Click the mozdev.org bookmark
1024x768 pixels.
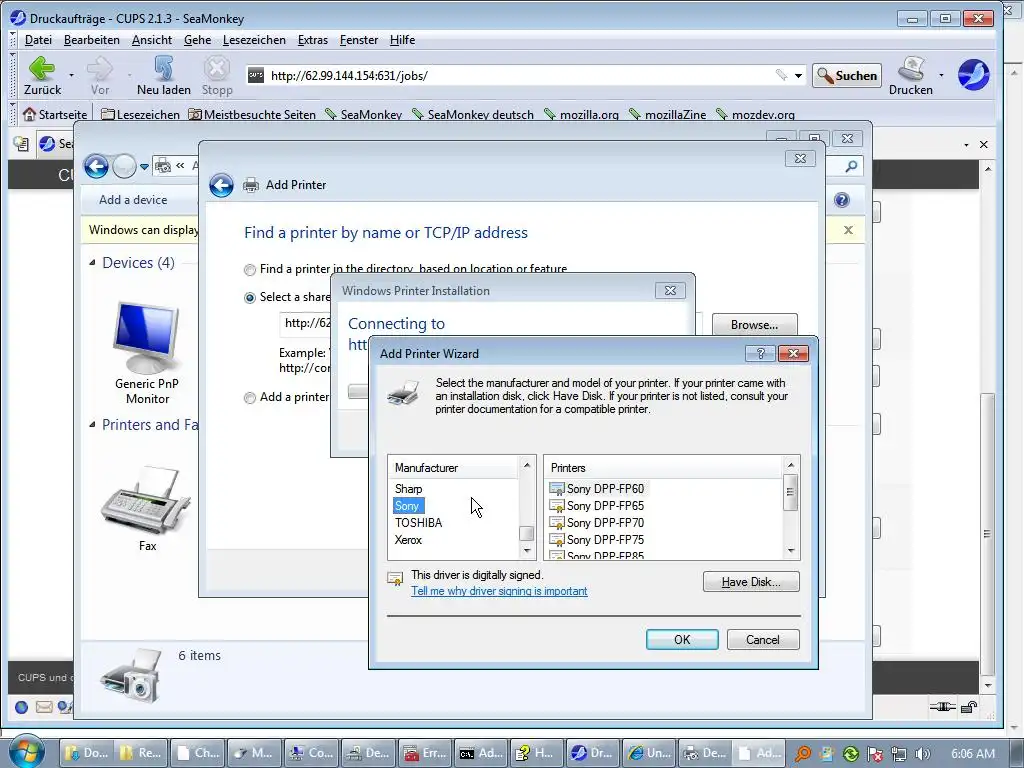pos(756,114)
